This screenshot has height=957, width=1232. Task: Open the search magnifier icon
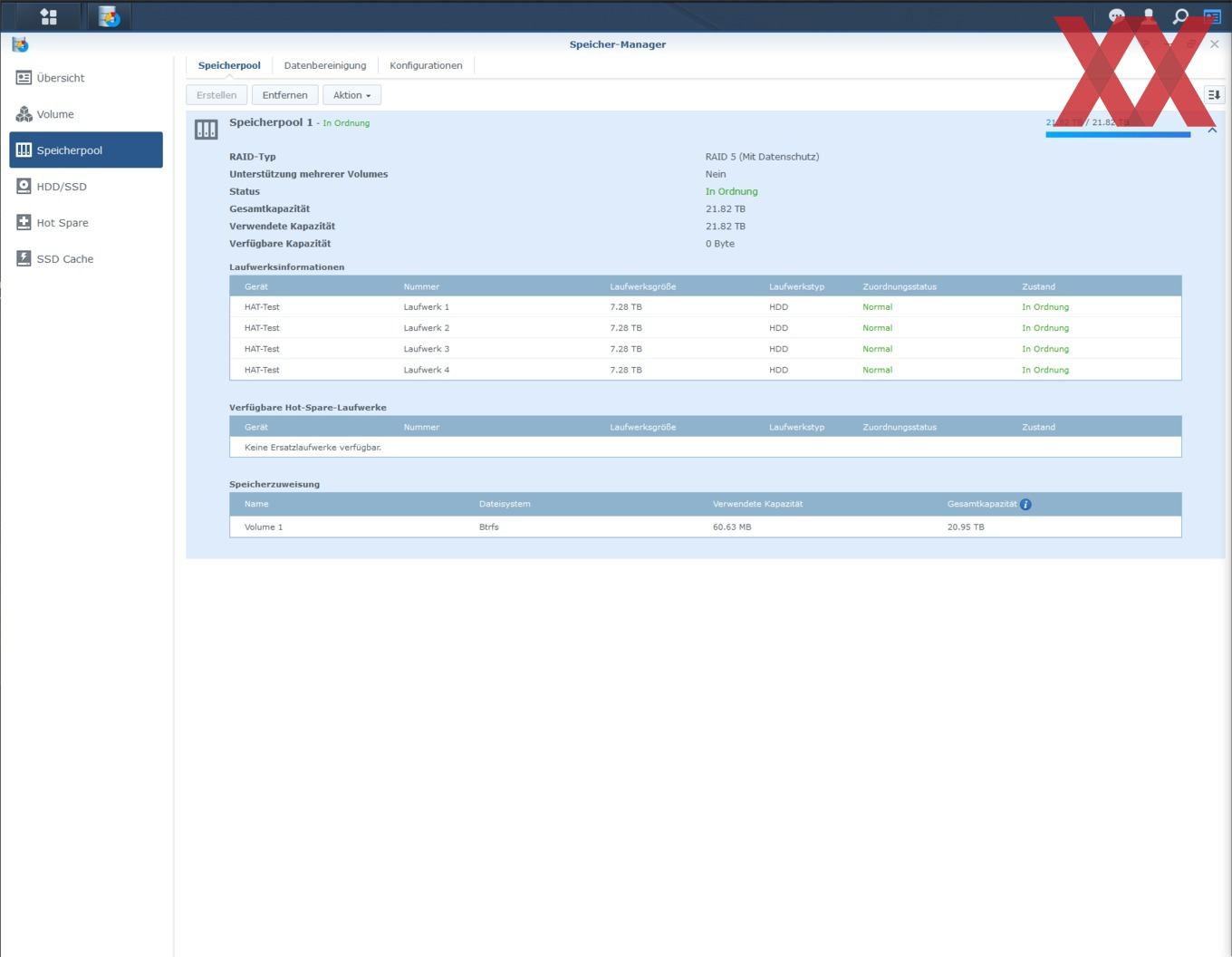(x=1180, y=16)
